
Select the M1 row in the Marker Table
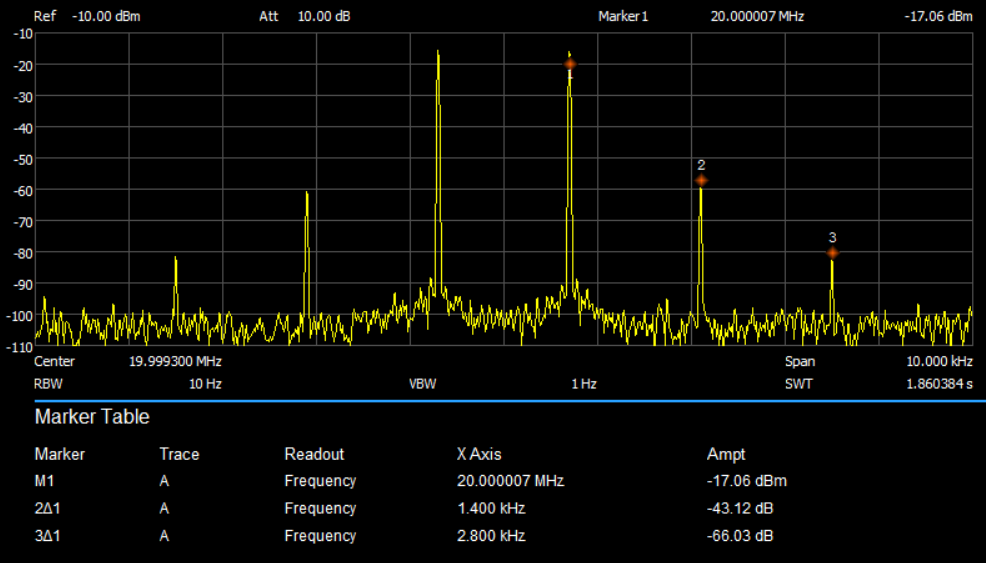46,481
